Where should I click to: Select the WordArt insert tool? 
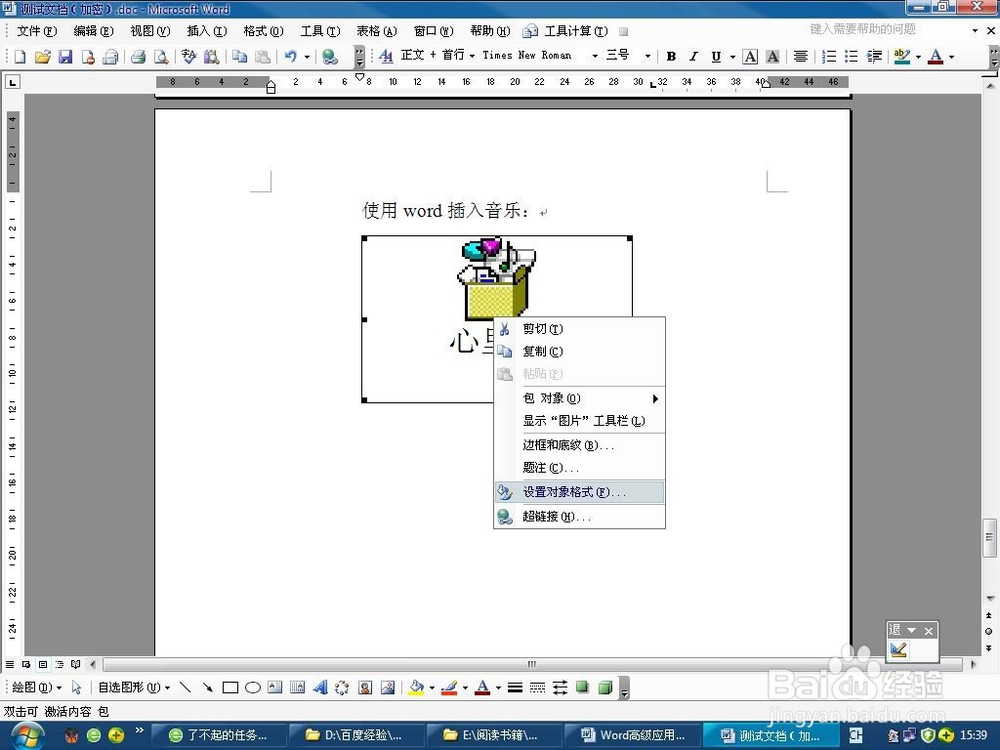[322, 687]
